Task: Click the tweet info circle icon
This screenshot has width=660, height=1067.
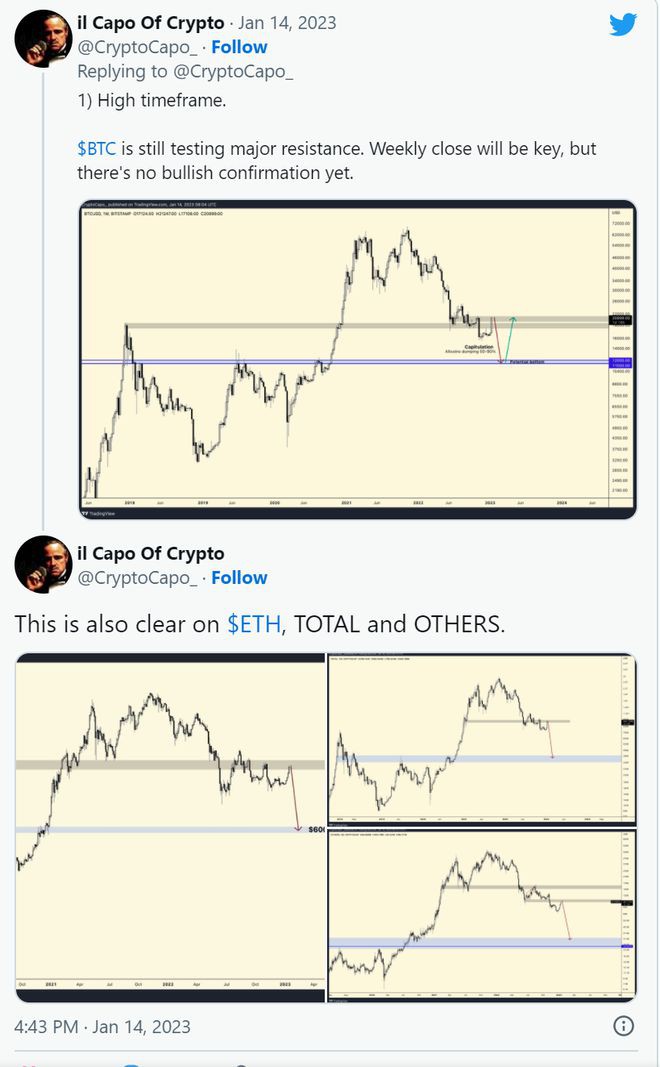Action: pyautogui.click(x=622, y=1026)
